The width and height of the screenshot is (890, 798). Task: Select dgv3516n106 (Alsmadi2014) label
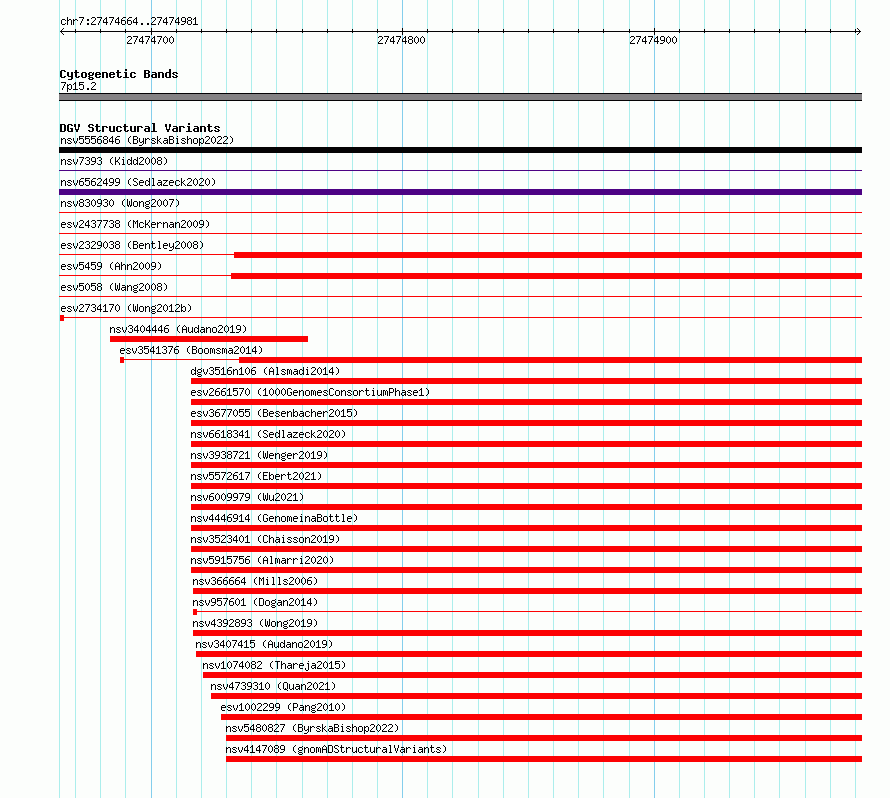pyautogui.click(x=265, y=371)
